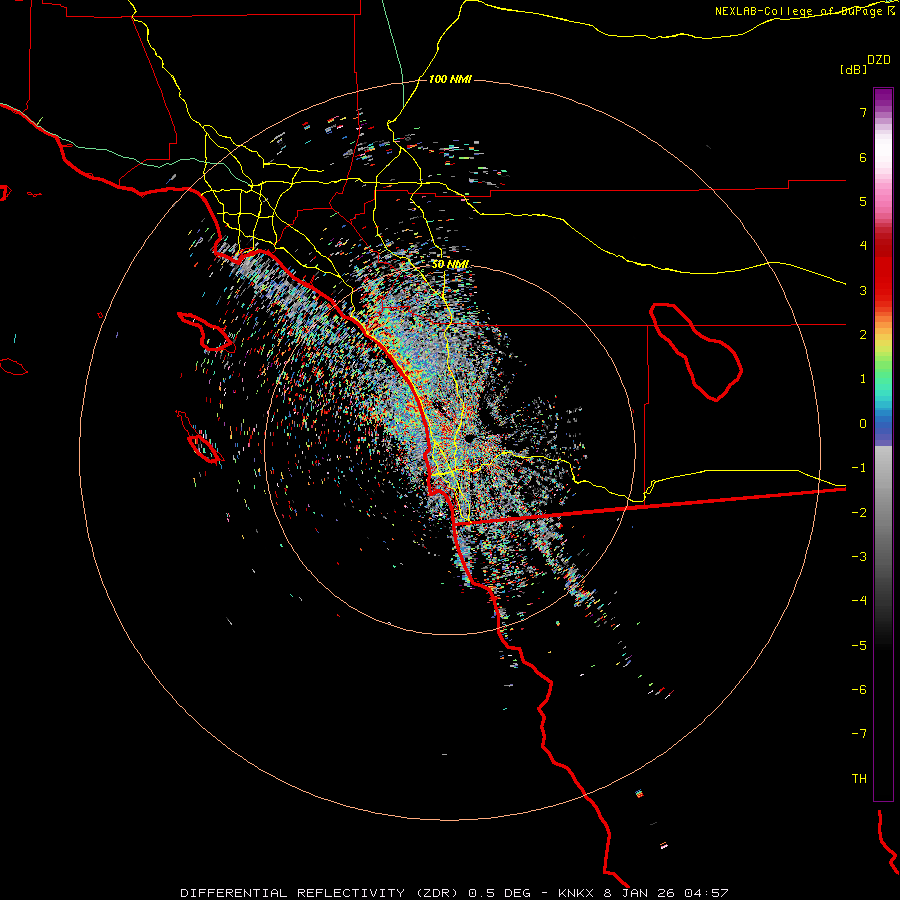
Task: Click the 7 value on color scale
Action: 863,112
